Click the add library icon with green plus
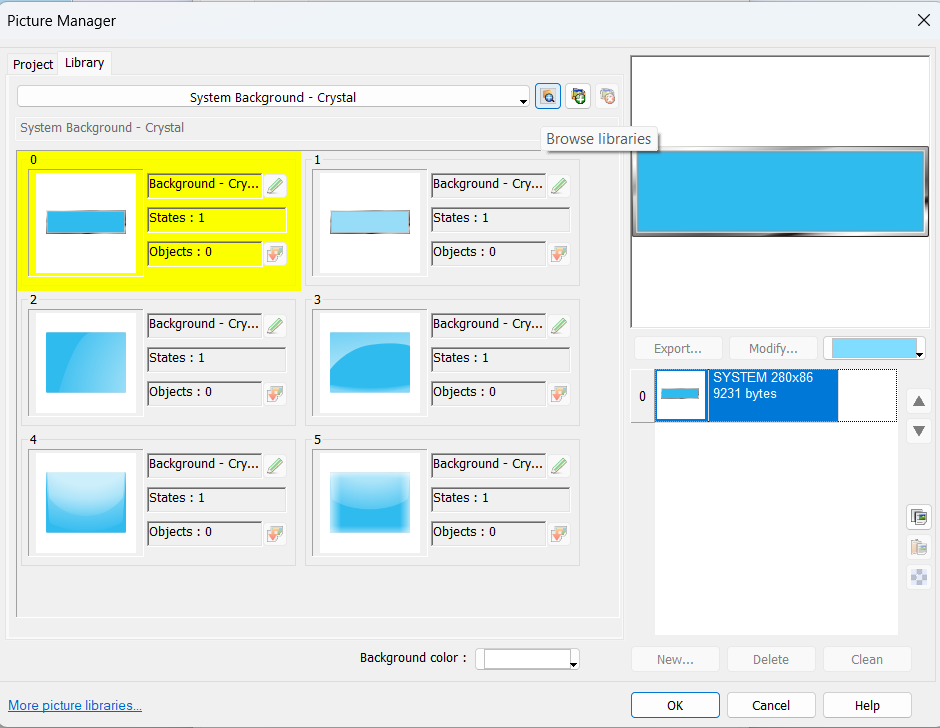This screenshot has height=728, width=940. 577,96
